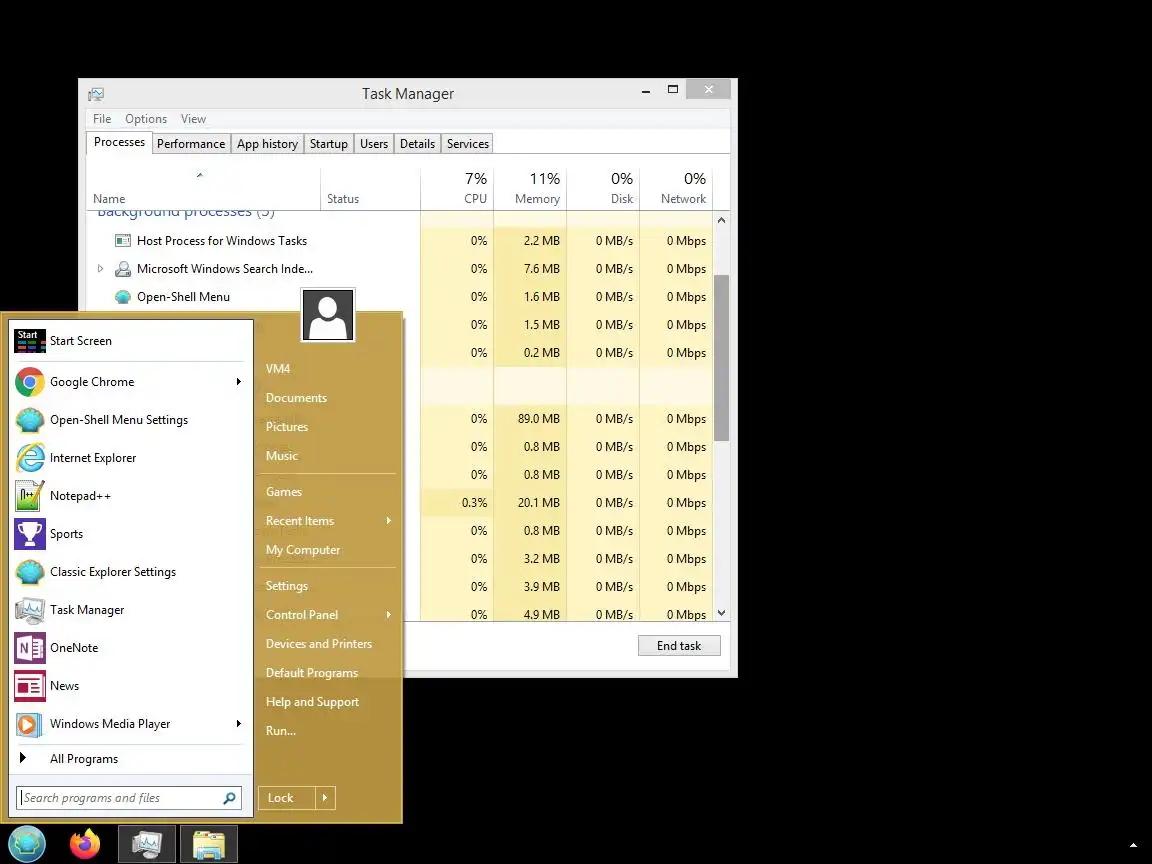Click Microsoft Windows Search Indexer icon
This screenshot has width=1152, height=864.
[123, 269]
